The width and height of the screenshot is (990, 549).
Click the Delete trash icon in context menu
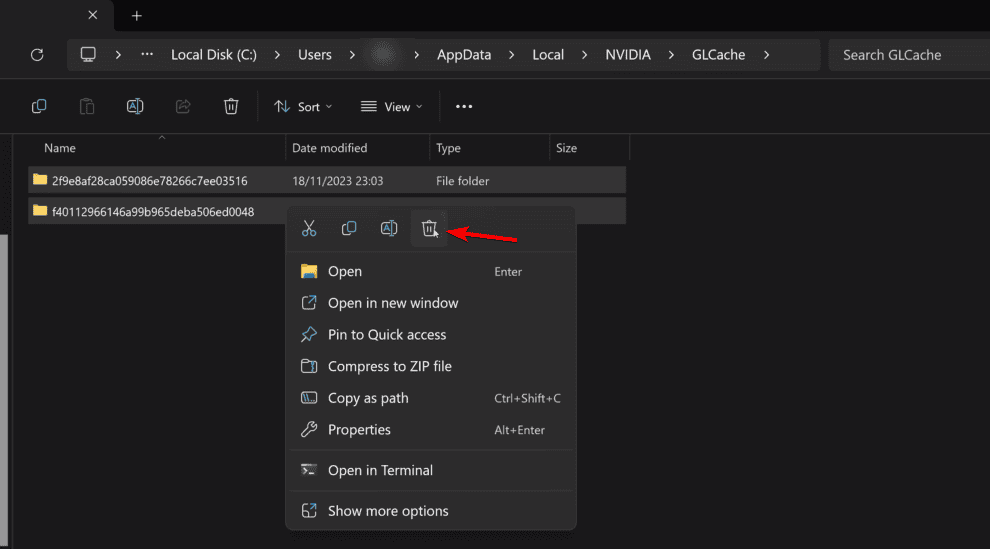click(429, 228)
